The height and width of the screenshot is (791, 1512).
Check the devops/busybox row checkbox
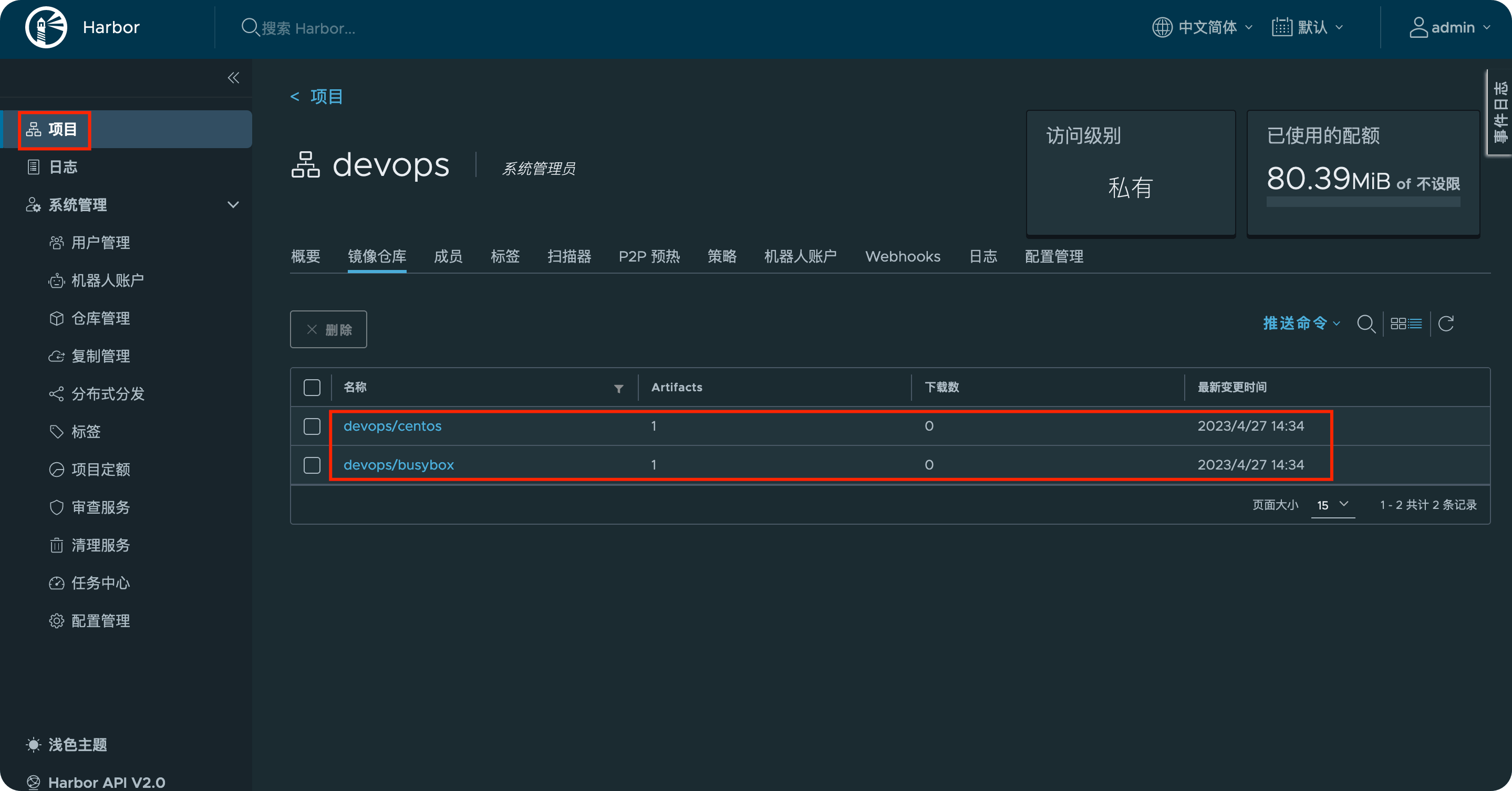[312, 465]
